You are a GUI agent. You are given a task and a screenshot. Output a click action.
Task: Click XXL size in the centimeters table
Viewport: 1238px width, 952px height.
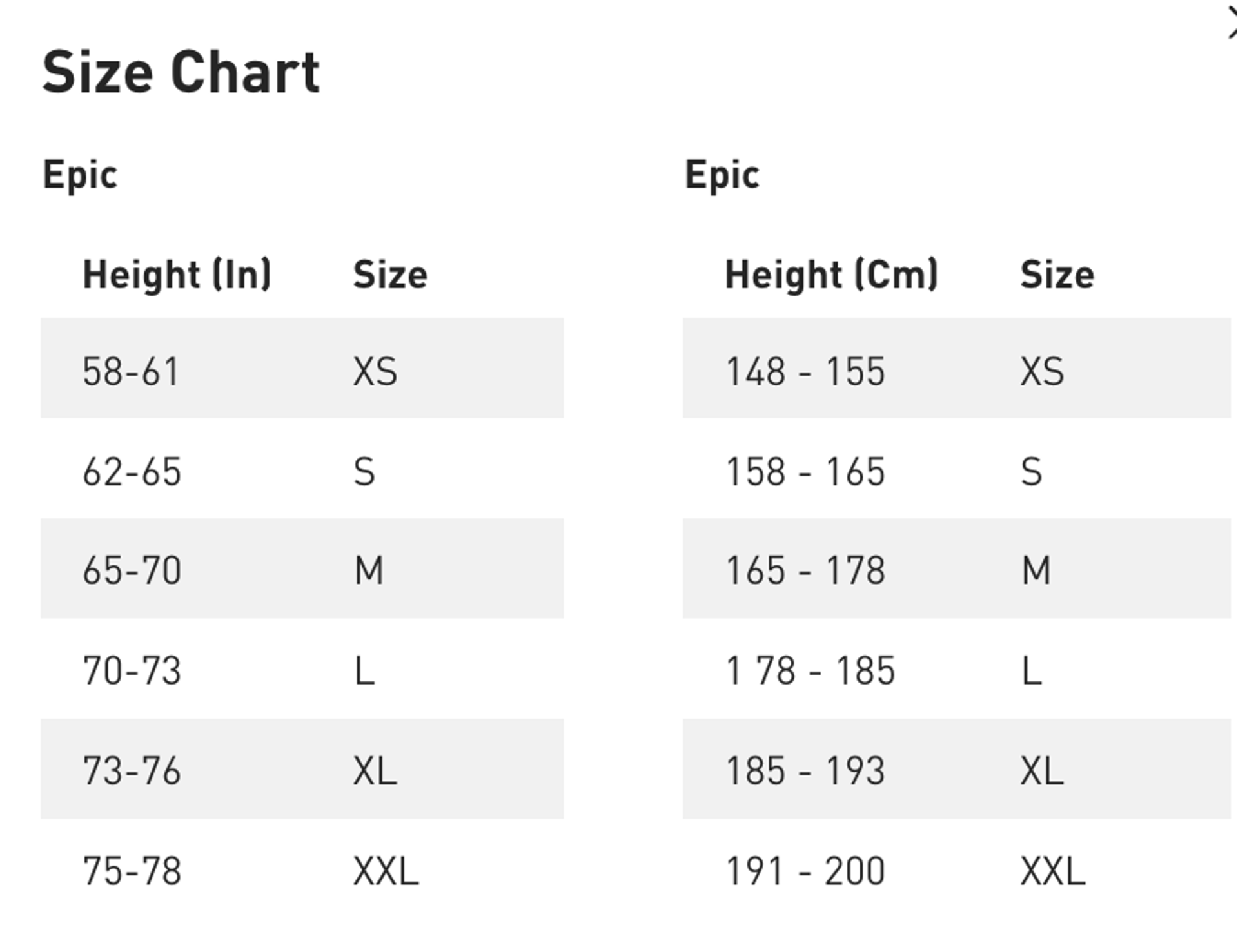tap(1052, 871)
